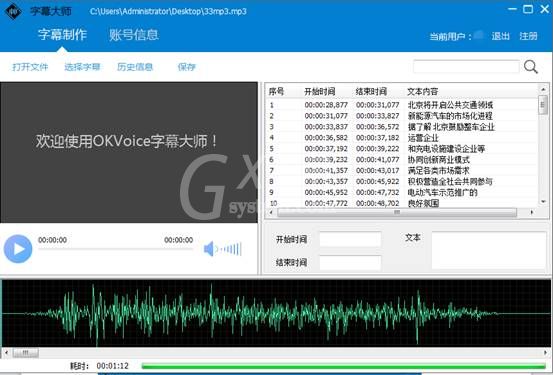The image size is (553, 375).
Task: Click start time 00:00:28,877
Action: (x=326, y=105)
